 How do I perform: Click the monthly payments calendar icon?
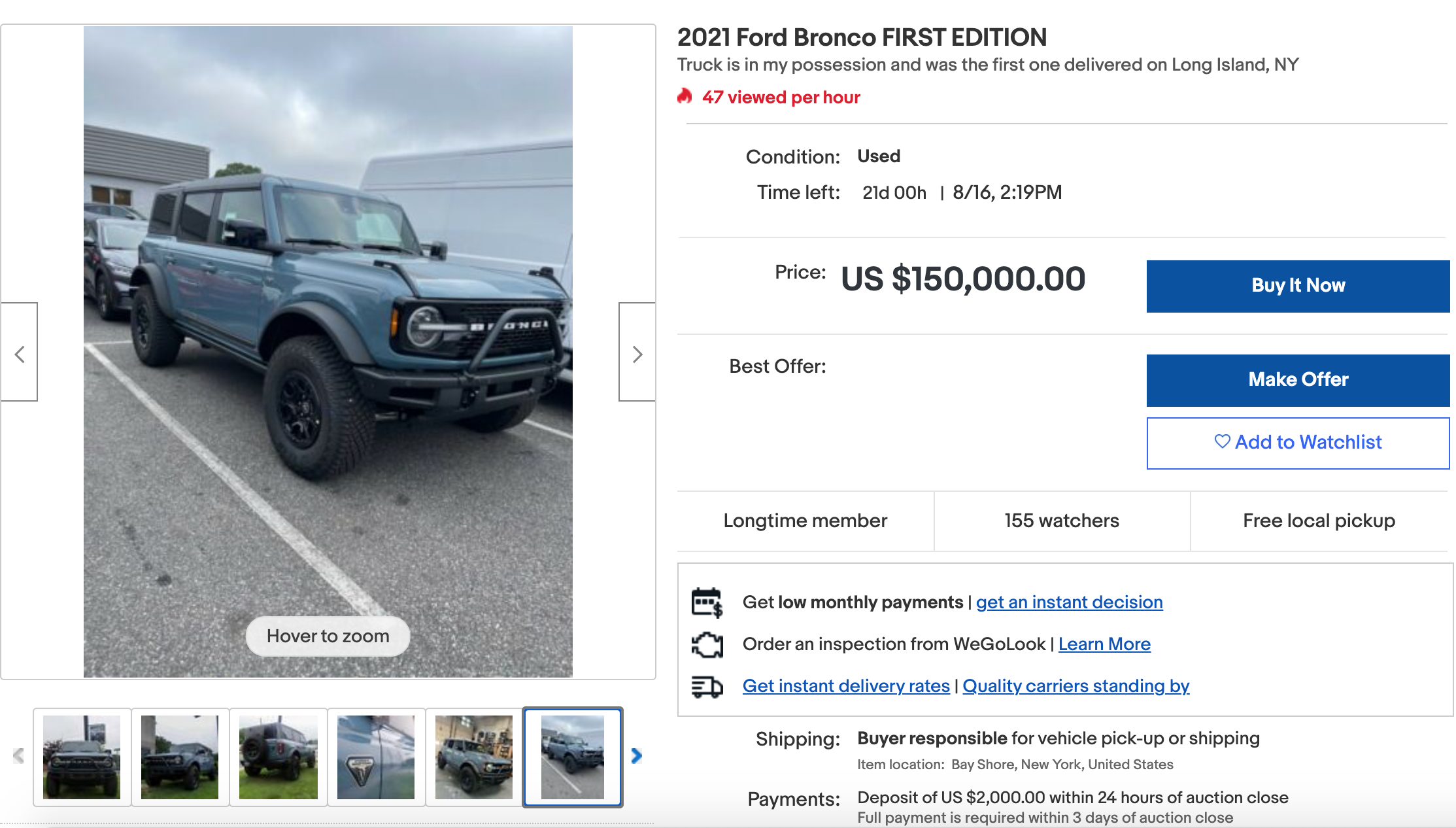click(707, 602)
